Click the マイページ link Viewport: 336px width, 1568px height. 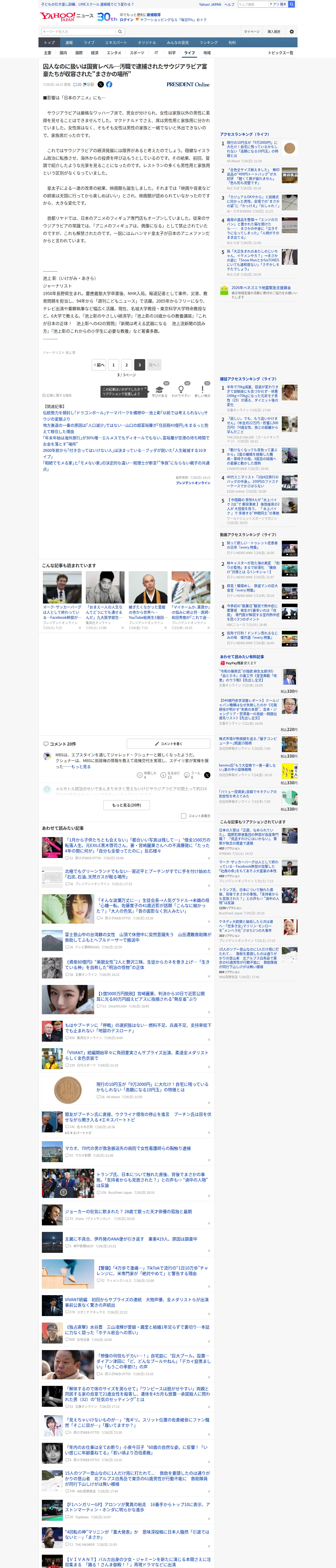(251, 32)
